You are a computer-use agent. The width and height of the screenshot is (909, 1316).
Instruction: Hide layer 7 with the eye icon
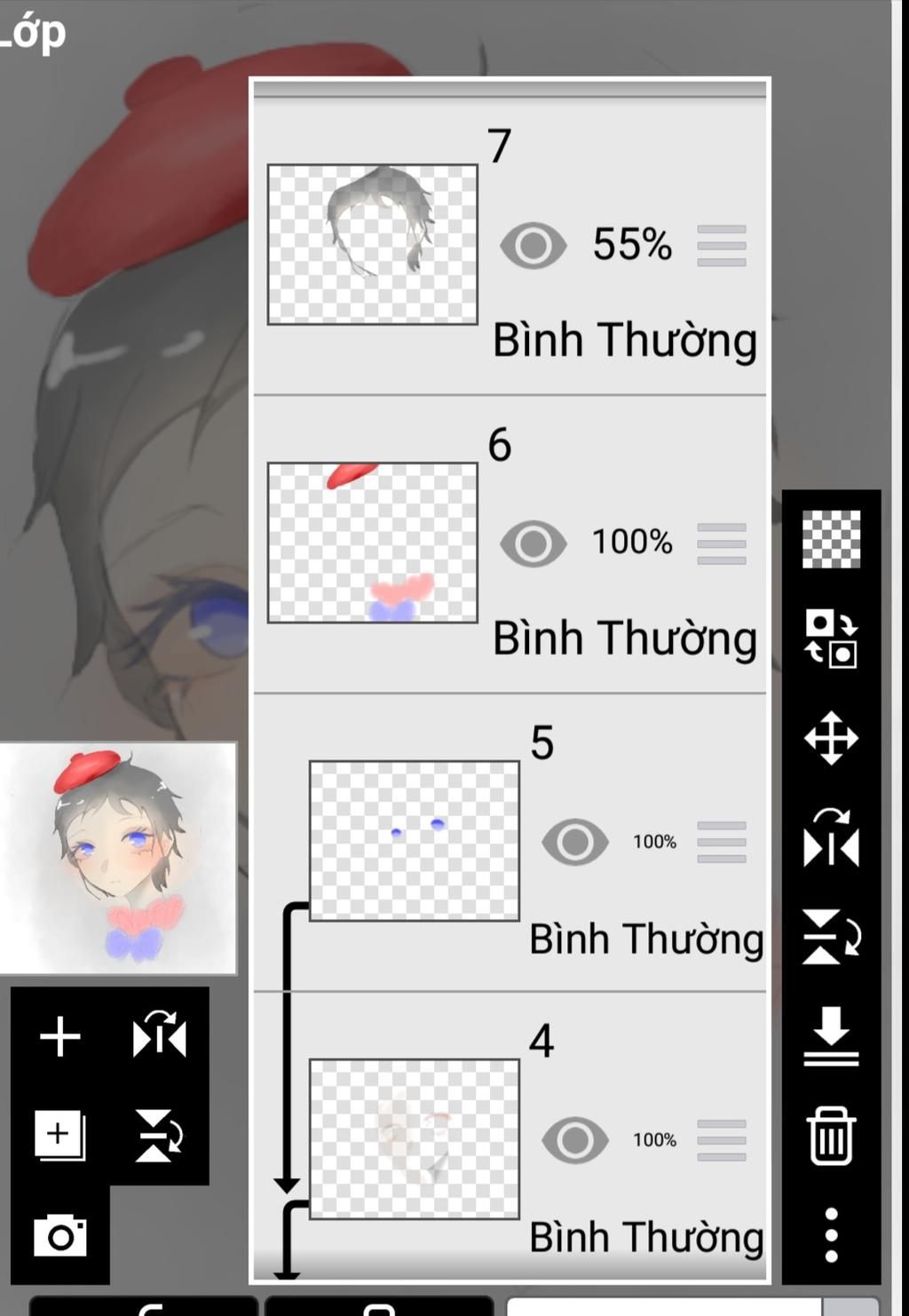533,246
